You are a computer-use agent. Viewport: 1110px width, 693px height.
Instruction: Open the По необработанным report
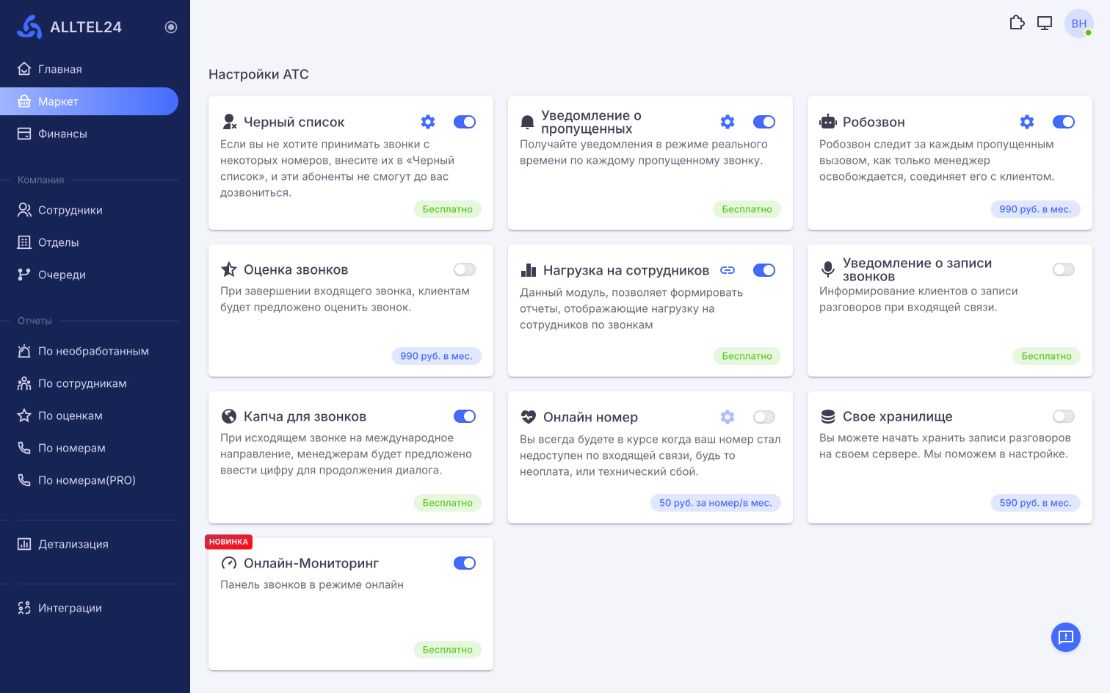pos(93,352)
